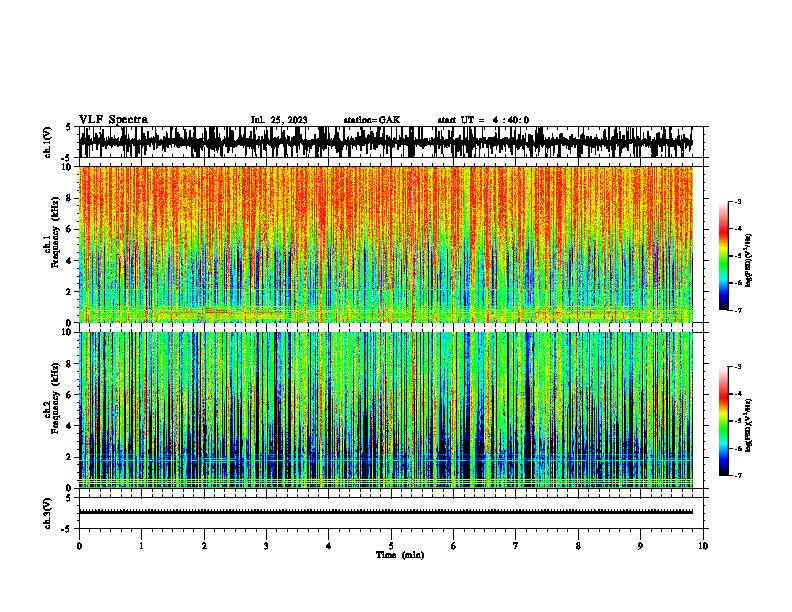Click the ch.1 color bar 'log(PSD)' label
792x612 pixels.
tap(748, 261)
